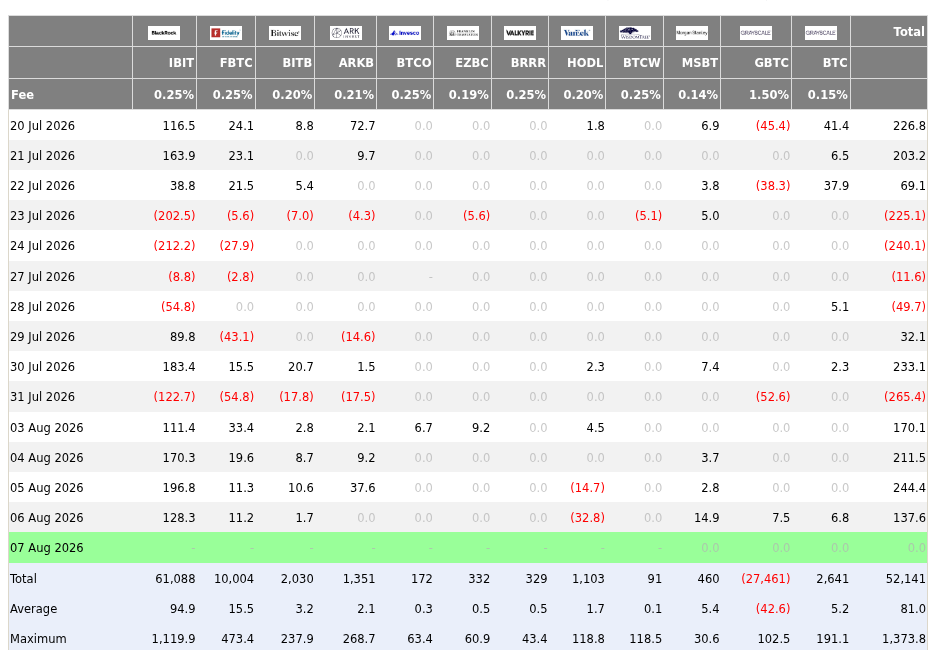Select the Franklin Templeton logo above EZBC

pos(463,32)
